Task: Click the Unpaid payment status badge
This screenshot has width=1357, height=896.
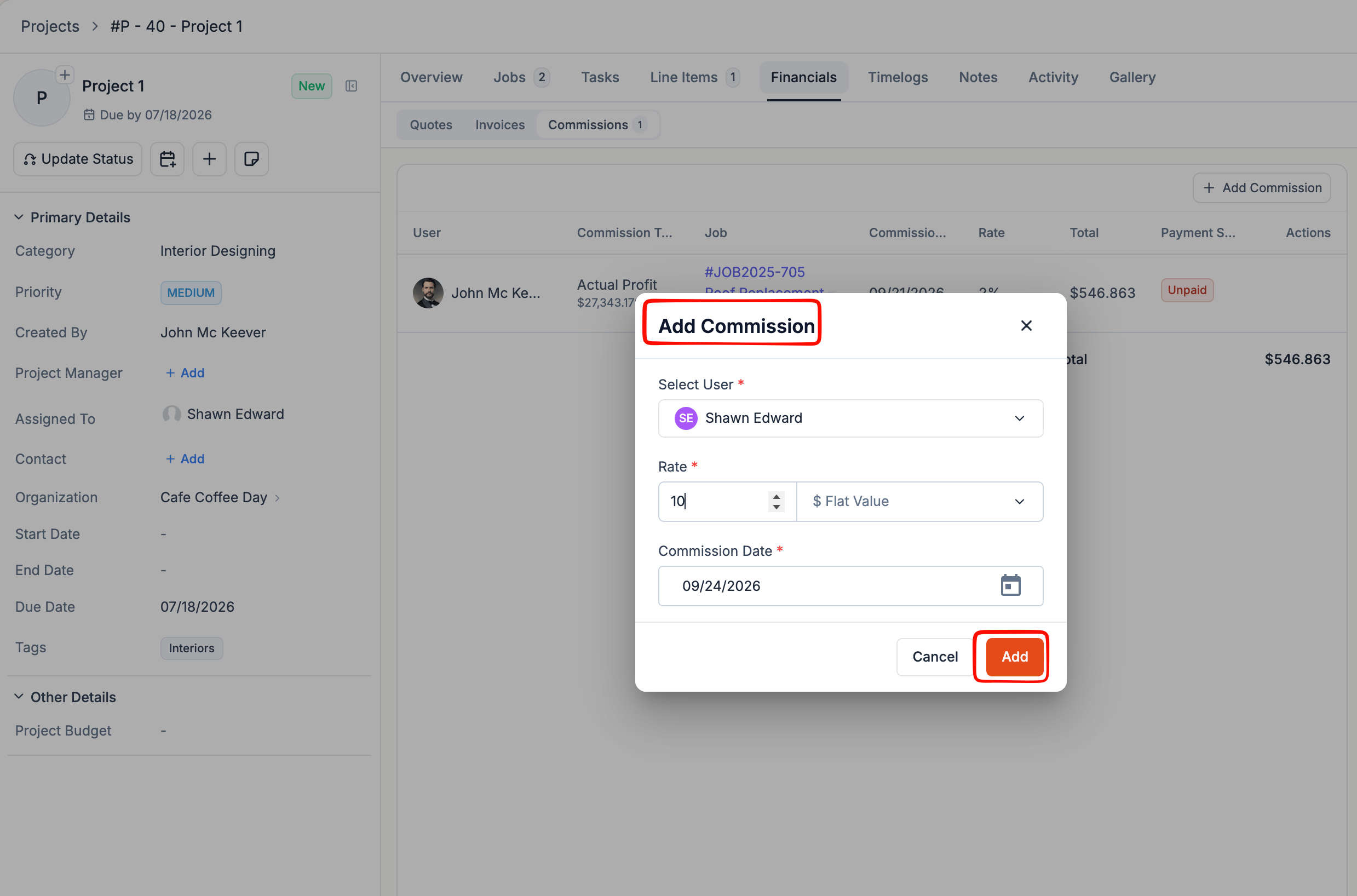Action: [1187, 290]
